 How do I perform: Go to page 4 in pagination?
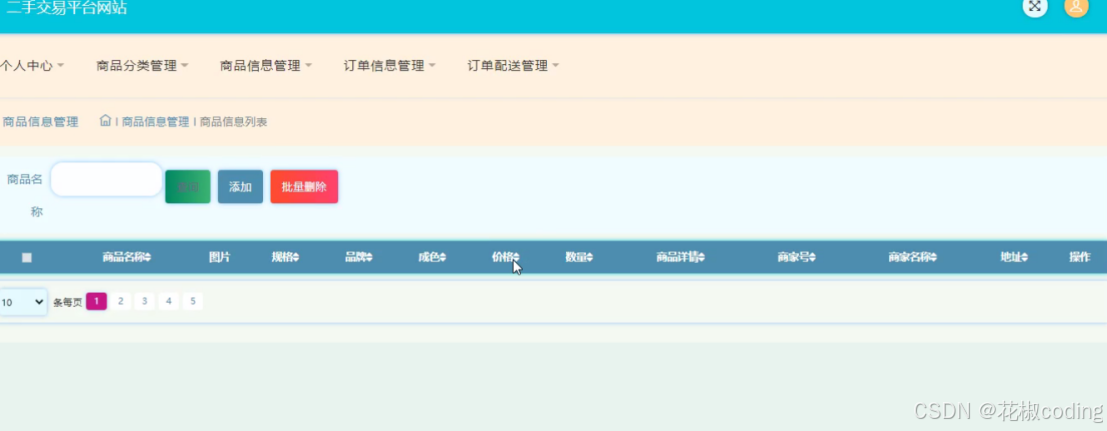[169, 302]
